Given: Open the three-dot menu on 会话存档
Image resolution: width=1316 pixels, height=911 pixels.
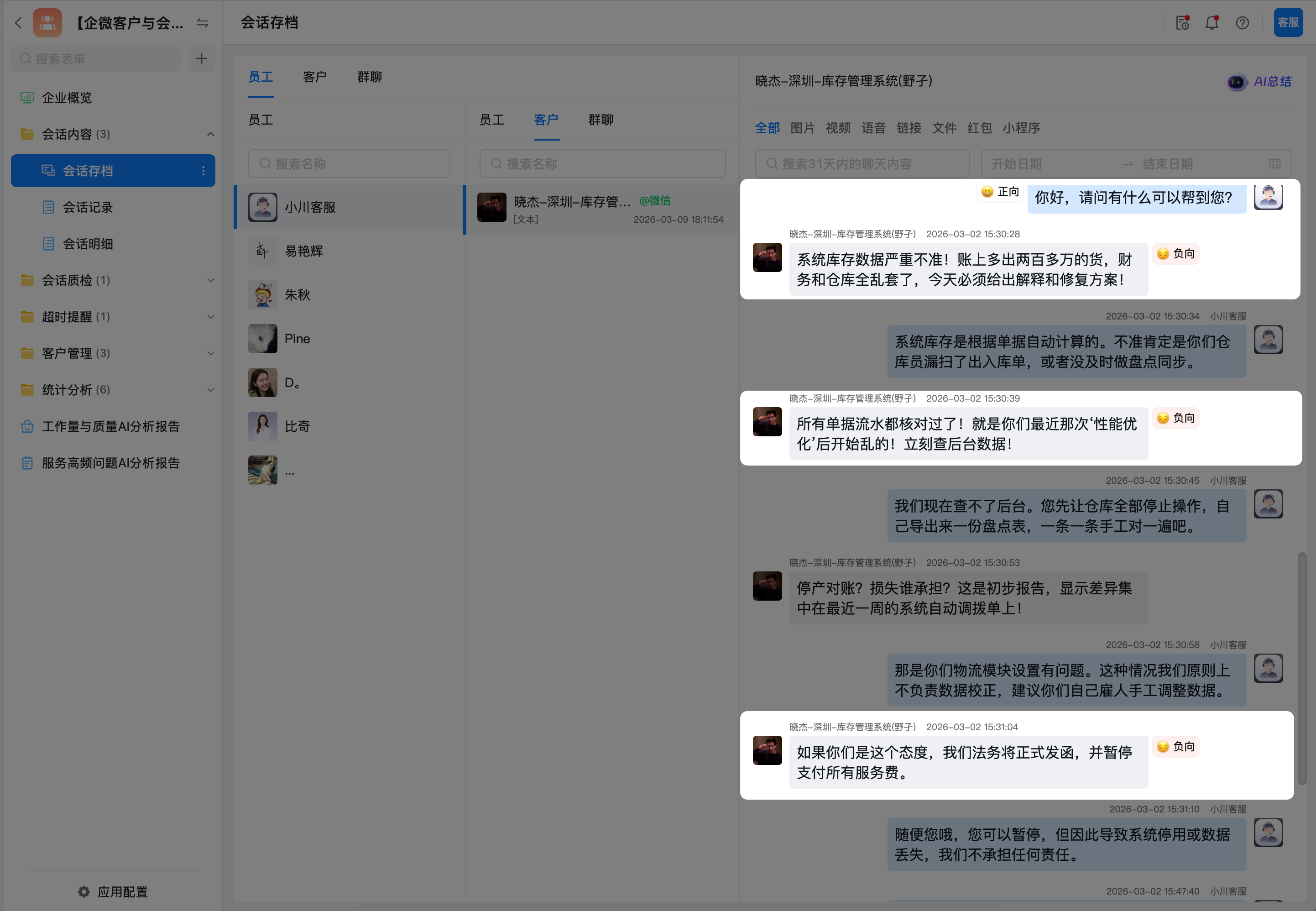Looking at the screenshot, I should [203, 171].
